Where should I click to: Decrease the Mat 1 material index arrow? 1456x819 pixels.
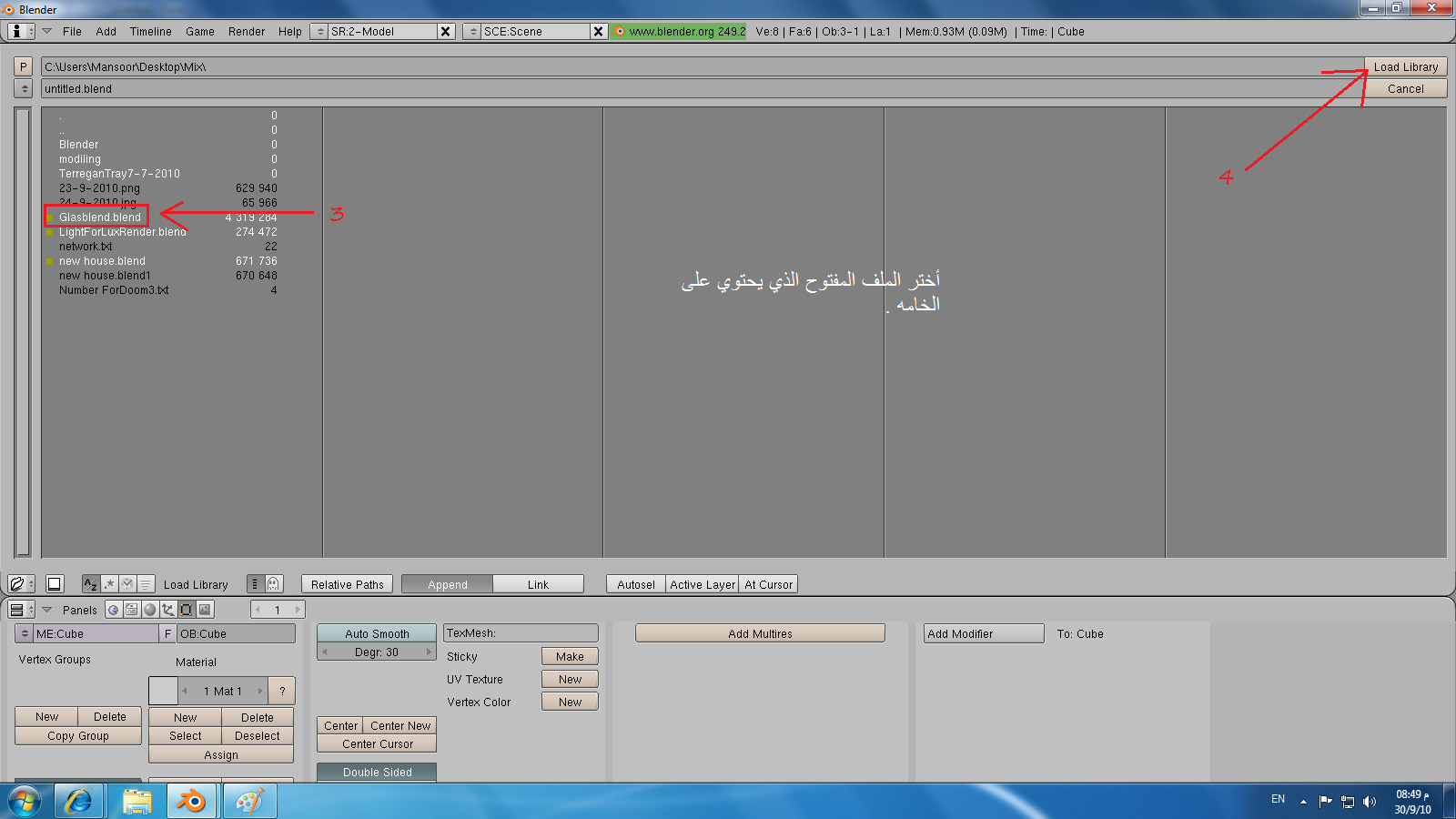[185, 691]
